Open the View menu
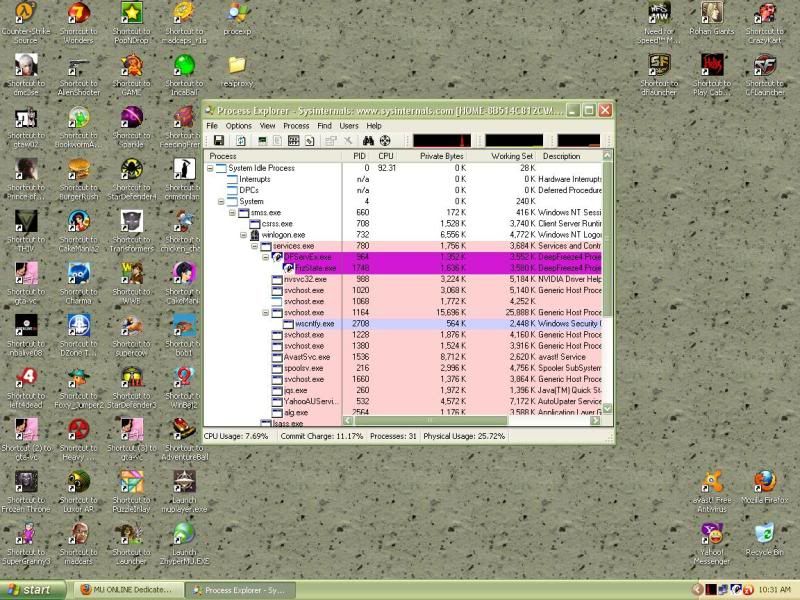Screen dimensions: 800x600 [x=267, y=126]
